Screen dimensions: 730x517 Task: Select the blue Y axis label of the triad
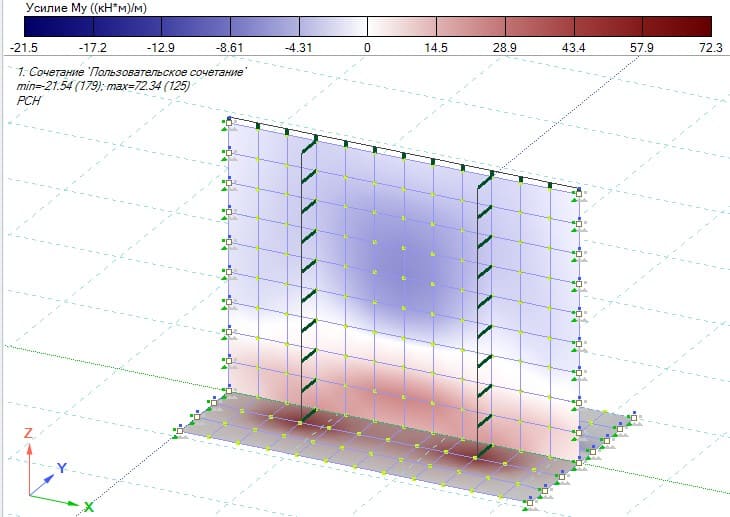62,468
